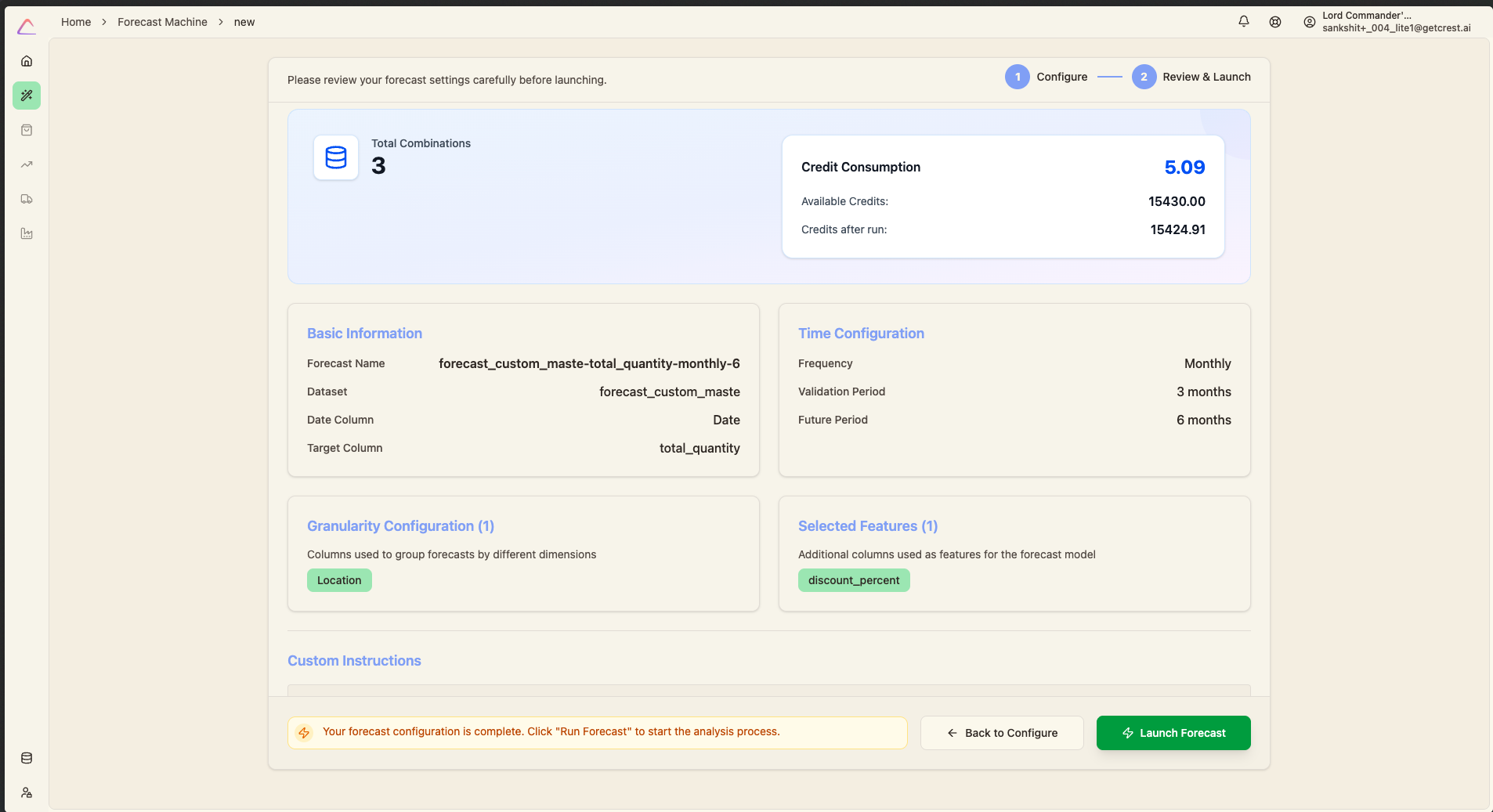Click the help lifebuoy icon
Screen dimensions: 1493x812
tap(1275, 22)
